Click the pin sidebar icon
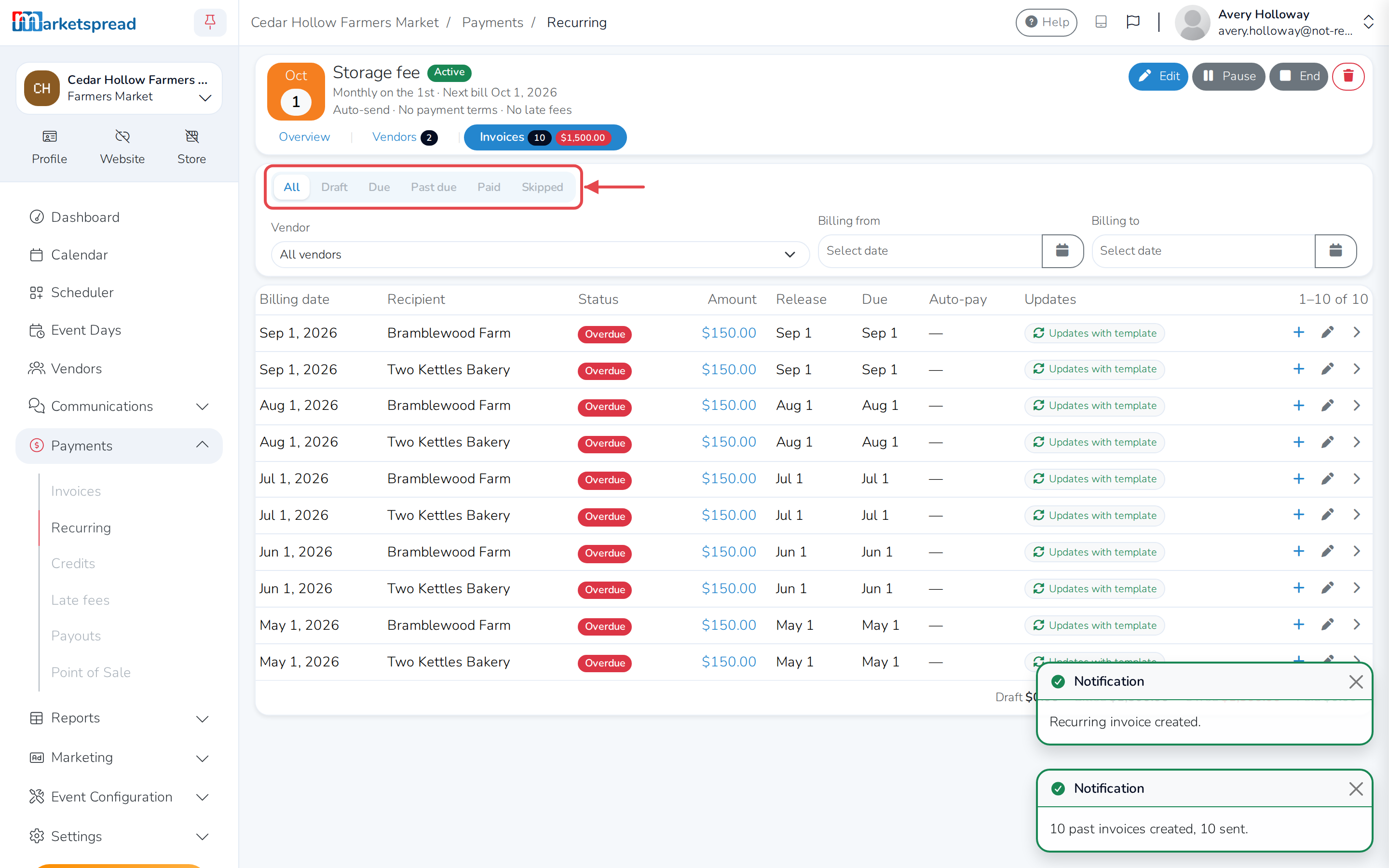 tap(210, 22)
